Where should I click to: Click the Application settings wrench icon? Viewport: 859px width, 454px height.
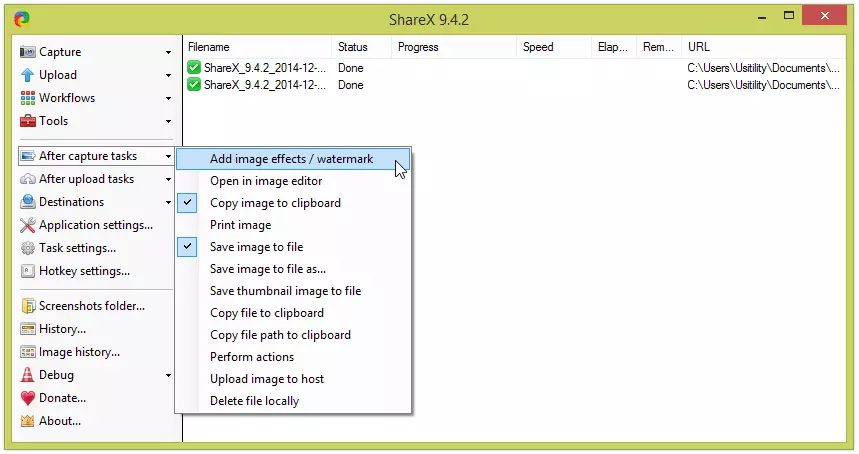click(27, 225)
